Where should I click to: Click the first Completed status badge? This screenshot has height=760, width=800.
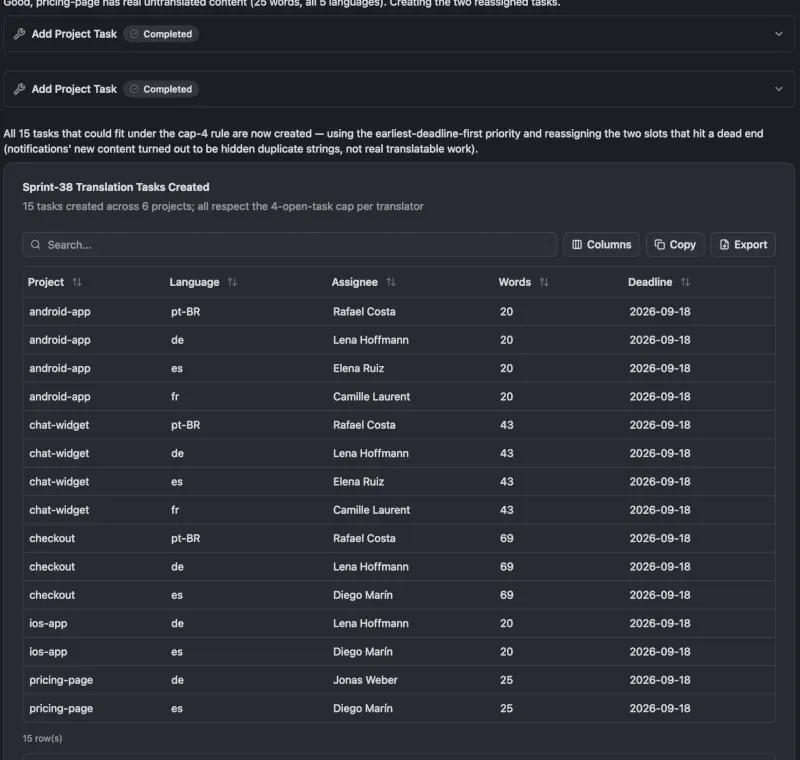pyautogui.click(x=161, y=34)
